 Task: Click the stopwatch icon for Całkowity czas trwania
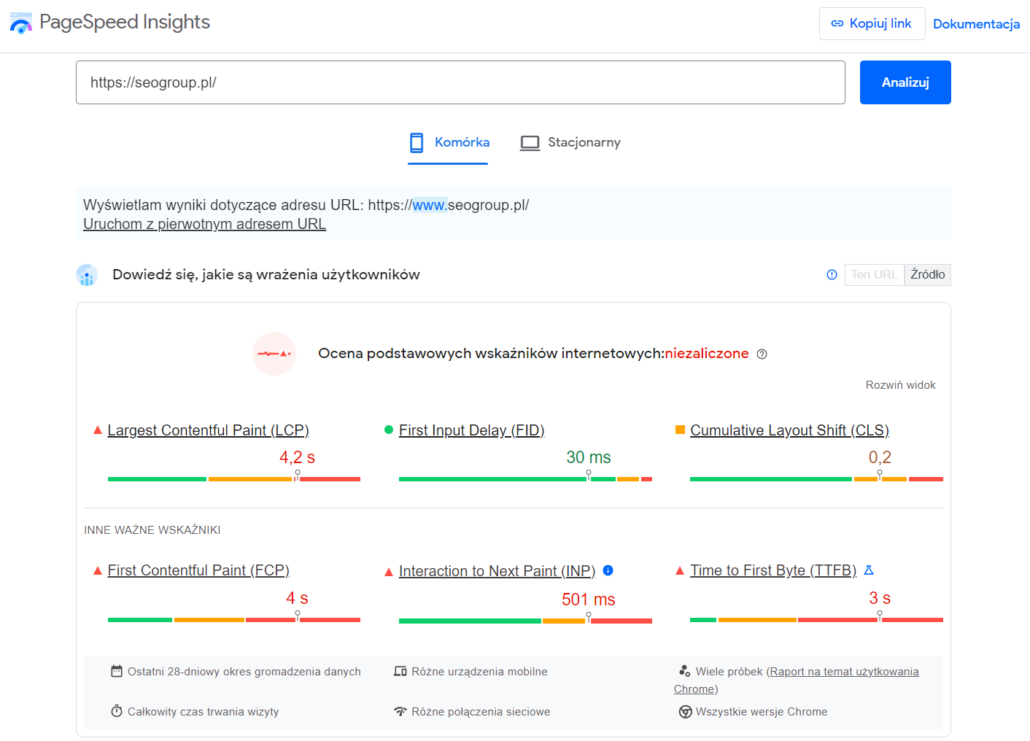tap(116, 711)
